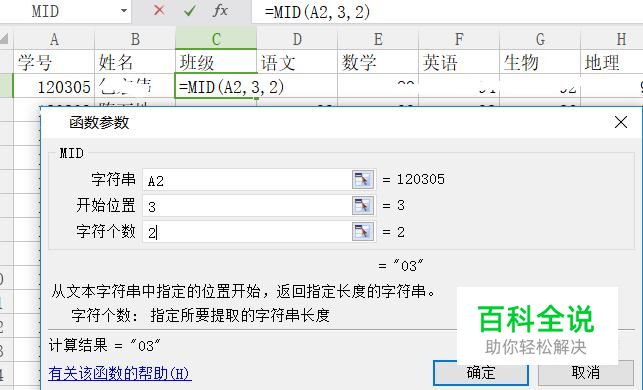
Task: Click the 取消 button
Action: tap(586, 373)
